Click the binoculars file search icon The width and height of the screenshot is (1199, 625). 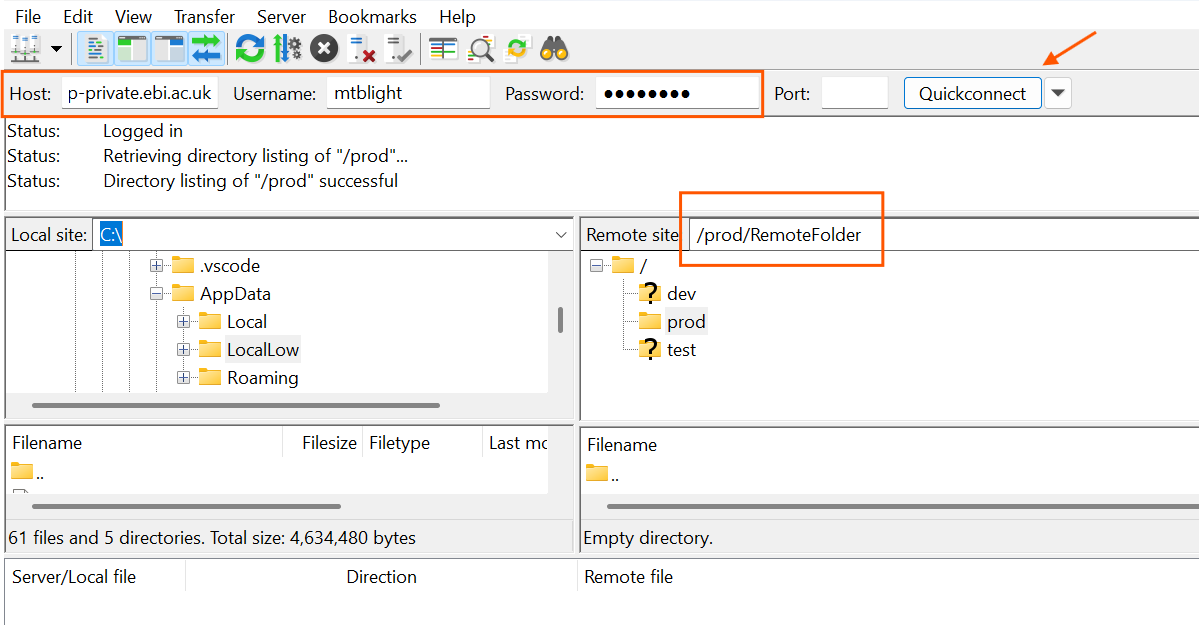553,48
